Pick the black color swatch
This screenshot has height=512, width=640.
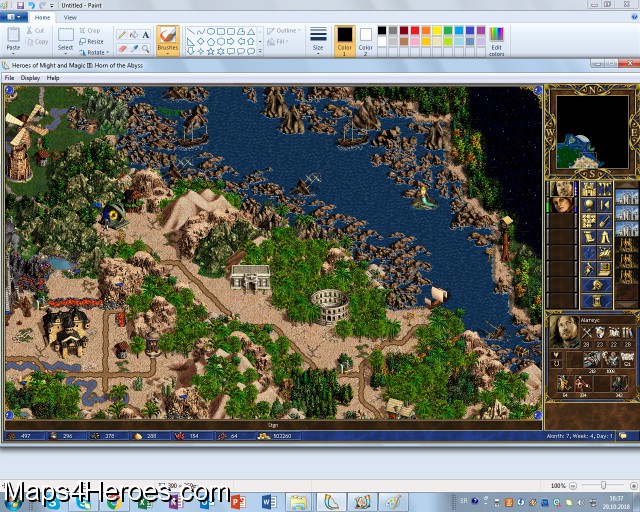pos(382,31)
